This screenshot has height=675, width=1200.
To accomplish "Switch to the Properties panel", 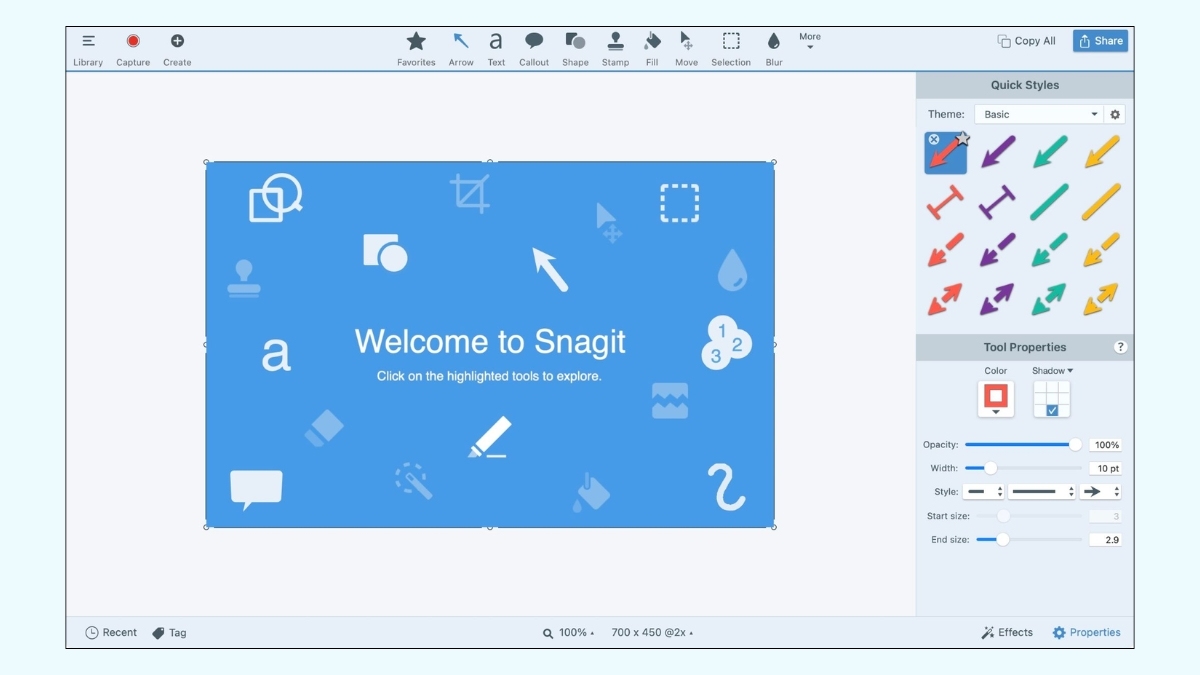I will (1086, 633).
